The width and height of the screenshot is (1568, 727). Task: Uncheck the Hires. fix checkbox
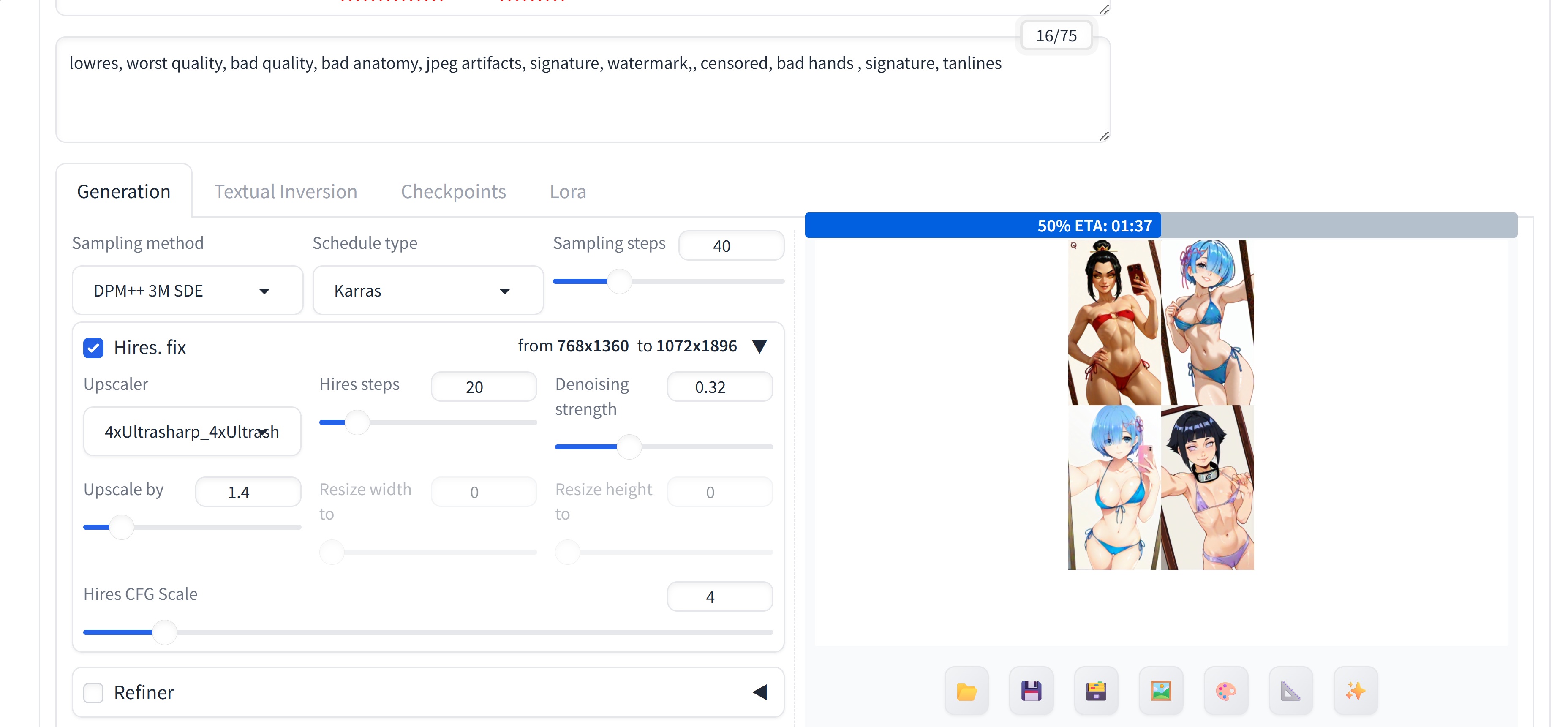(x=93, y=348)
